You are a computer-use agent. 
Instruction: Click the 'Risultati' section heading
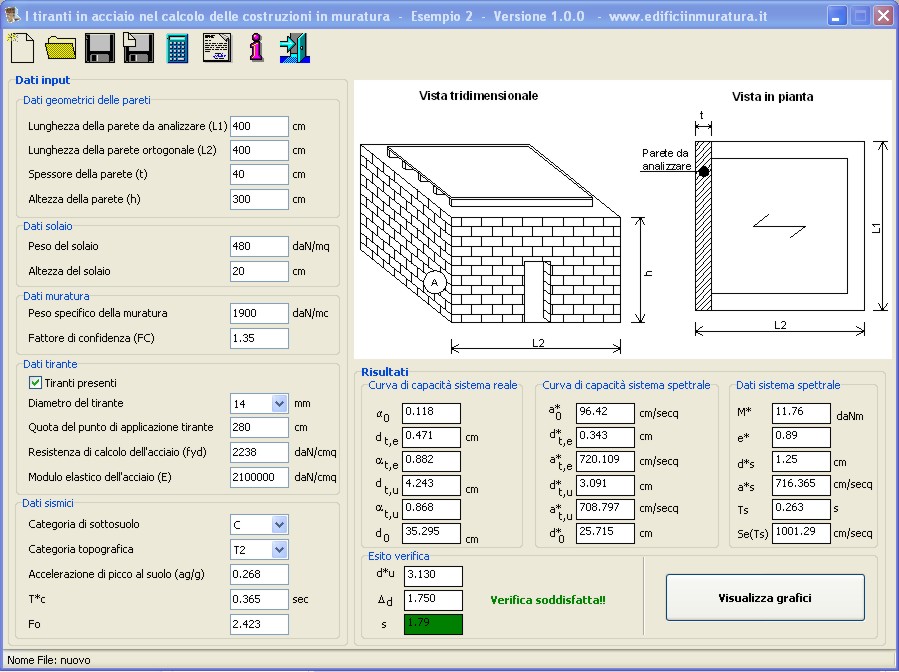[x=385, y=372]
